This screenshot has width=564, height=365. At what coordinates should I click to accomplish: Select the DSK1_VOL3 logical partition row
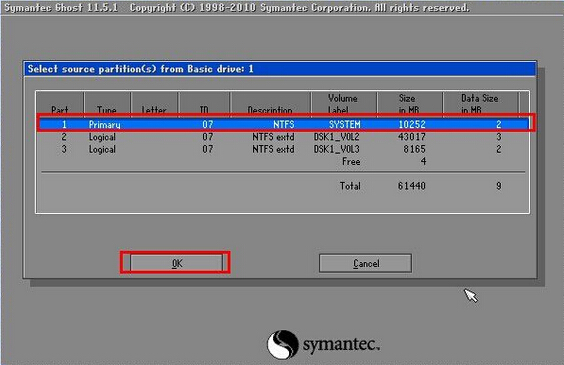pos(284,149)
